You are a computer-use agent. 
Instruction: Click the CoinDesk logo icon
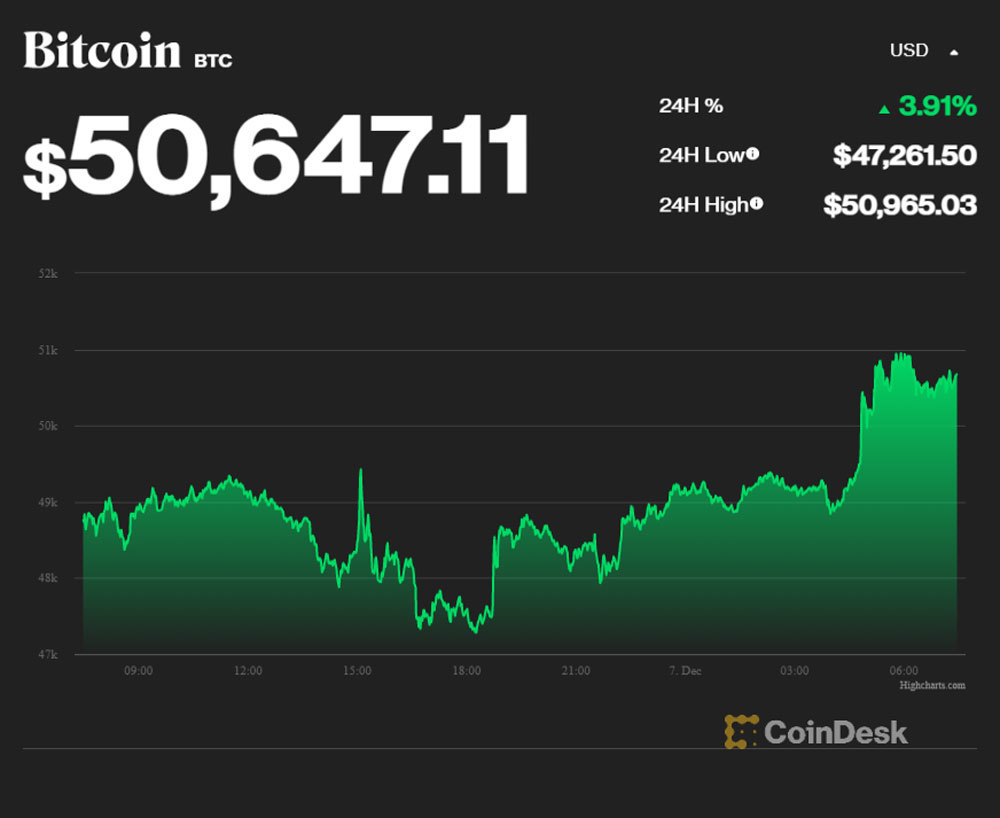[x=741, y=731]
